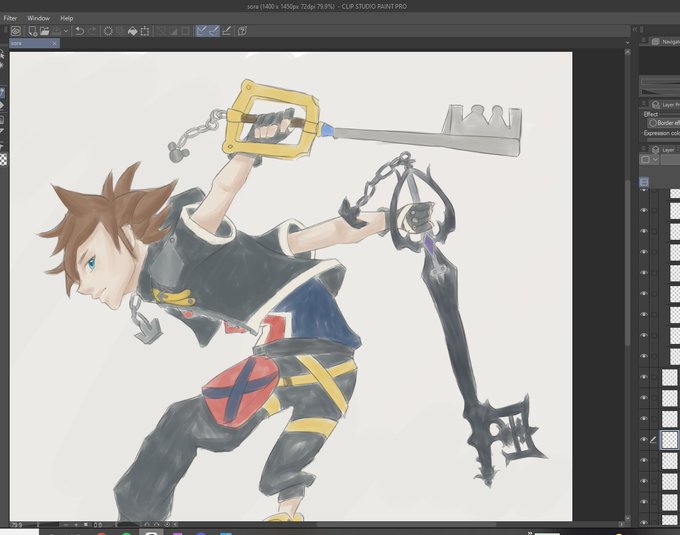This screenshot has height=535, width=680.
Task: Collapse the right palette dock
Action: pyautogui.click(x=634, y=29)
